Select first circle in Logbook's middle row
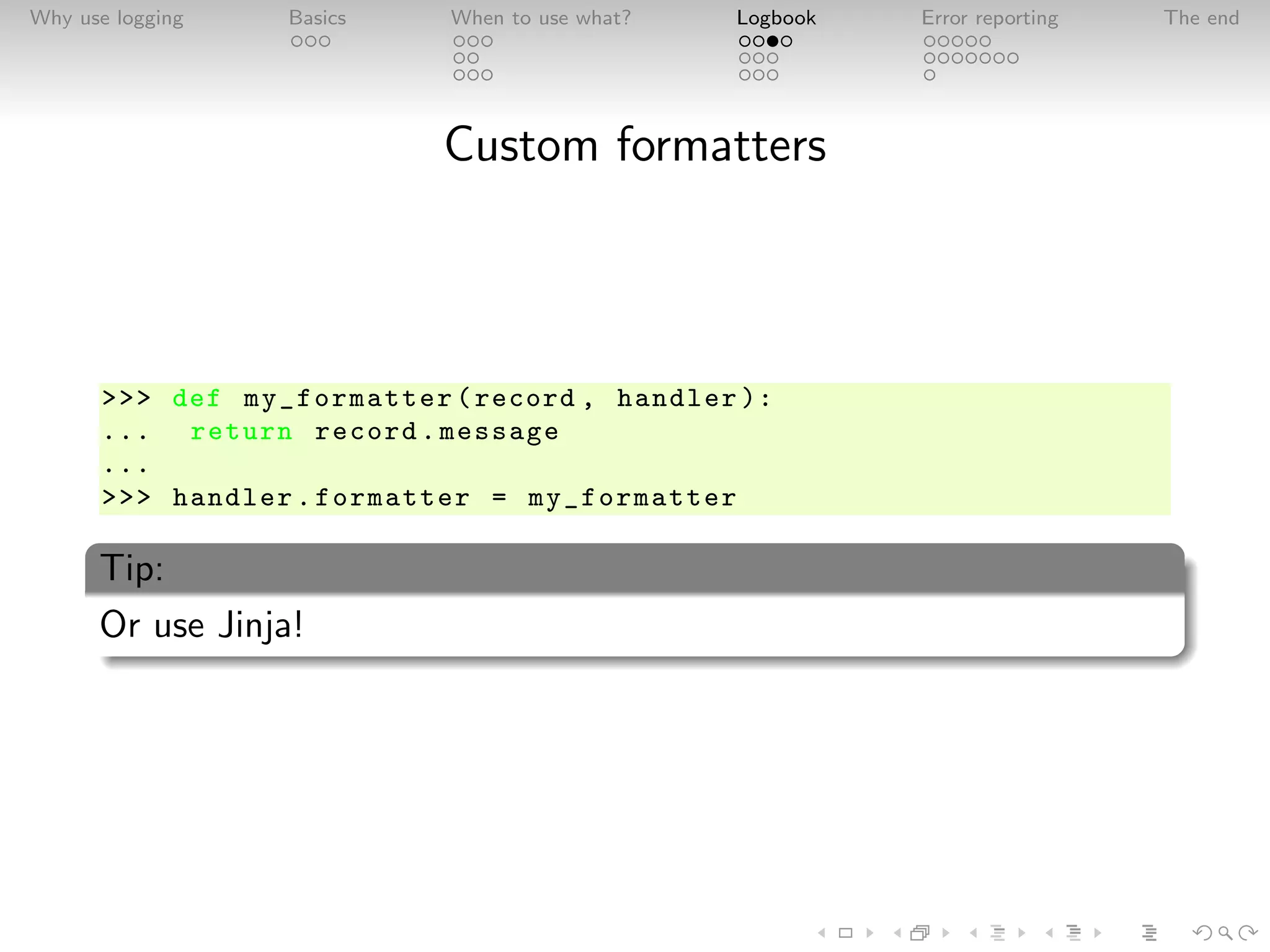This screenshot has height=952, width=1270. pos(745,58)
